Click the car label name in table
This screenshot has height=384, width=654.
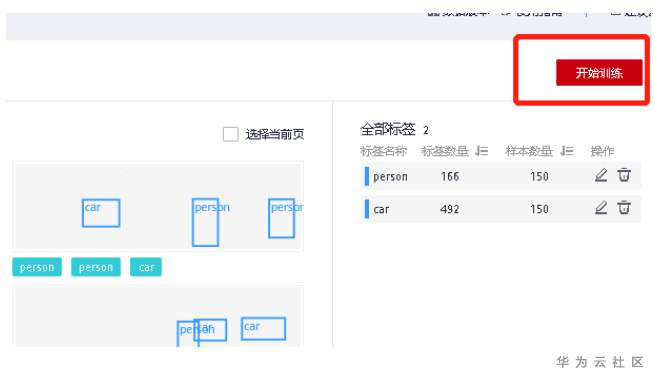pos(381,209)
